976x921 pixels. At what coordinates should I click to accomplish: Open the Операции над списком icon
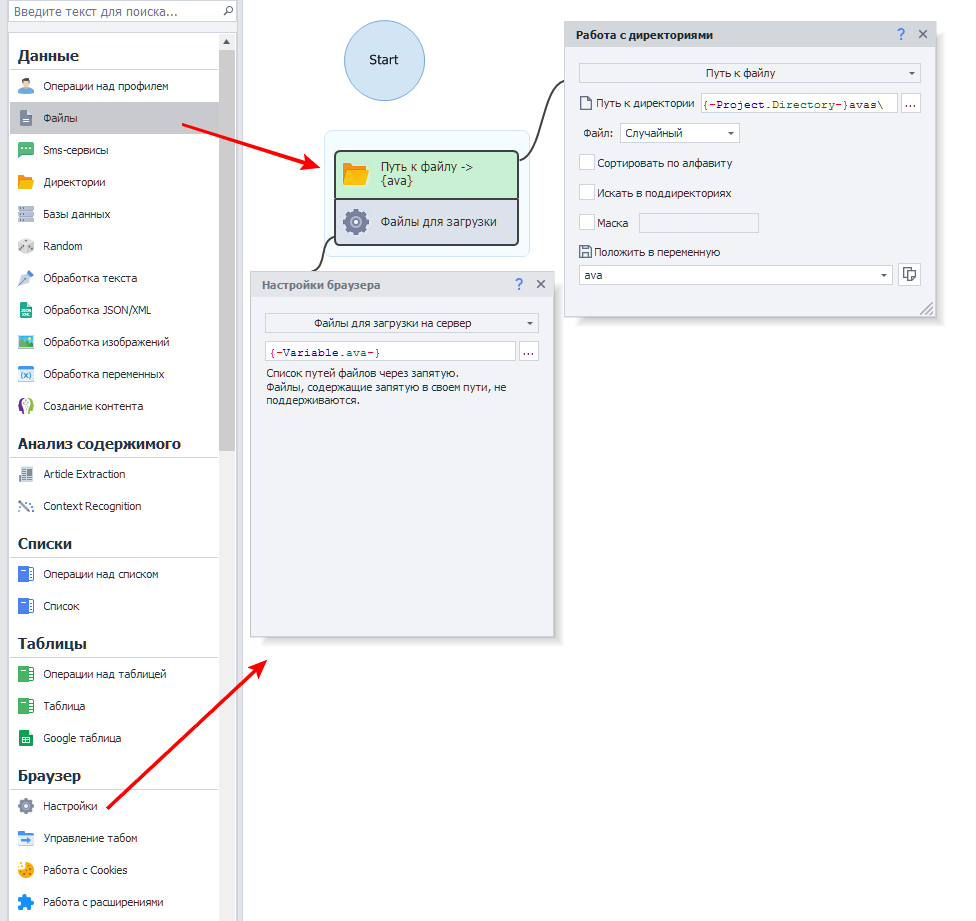click(x=26, y=574)
